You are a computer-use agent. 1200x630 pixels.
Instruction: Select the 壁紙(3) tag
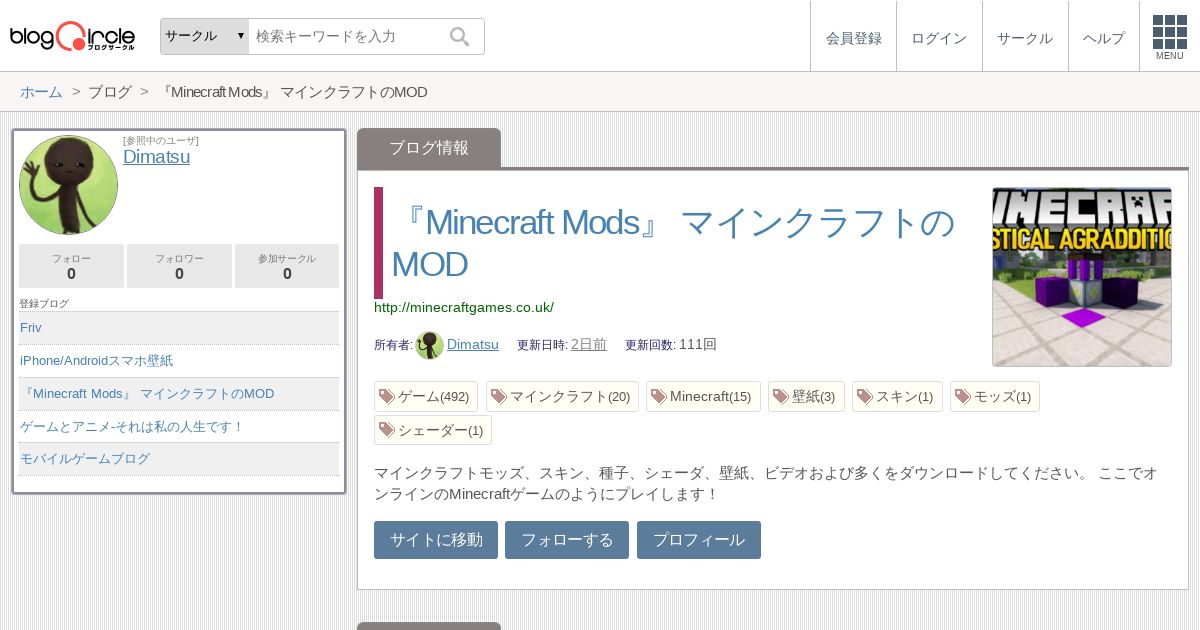coord(806,397)
